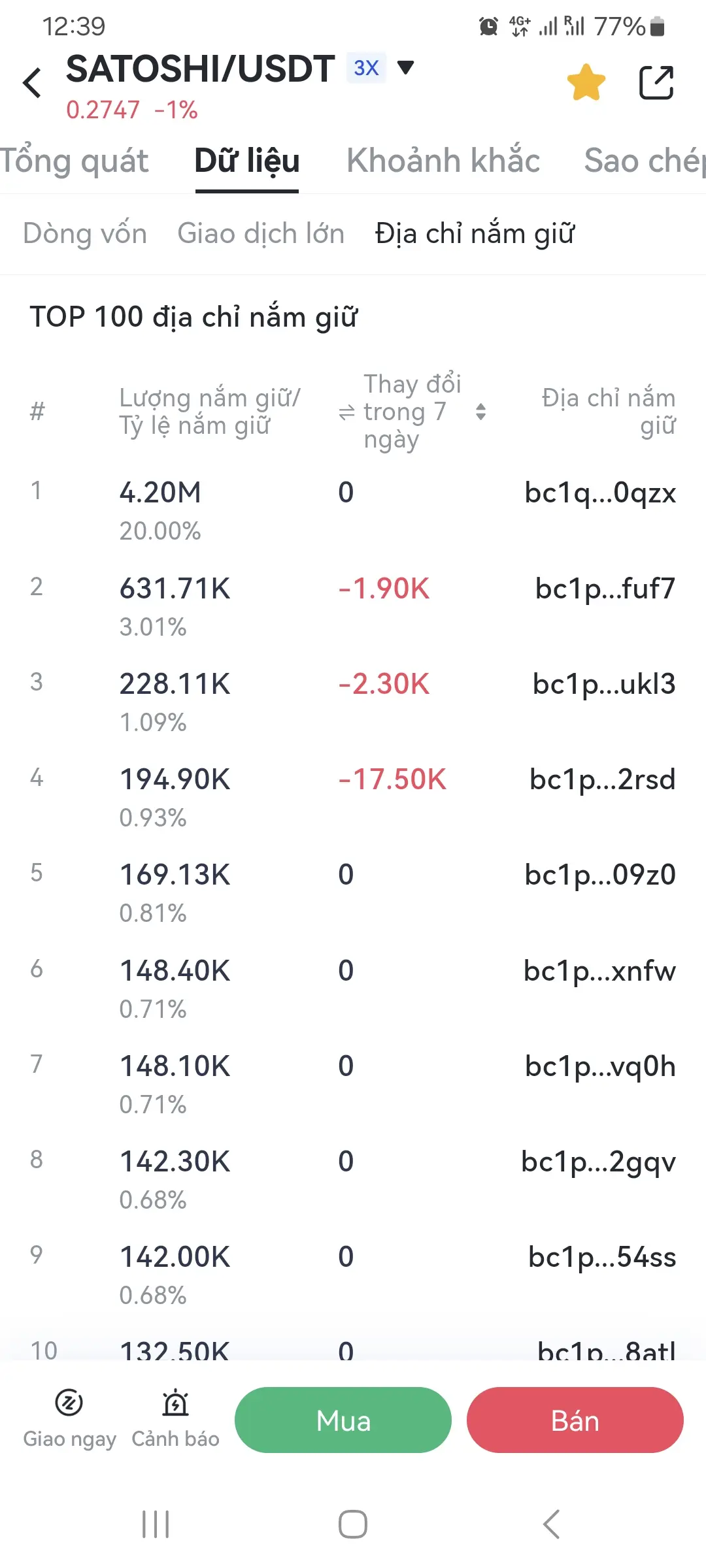
Task: Toggle the swap icon beside Thay đổi trong 7 ngày
Action: (x=346, y=412)
